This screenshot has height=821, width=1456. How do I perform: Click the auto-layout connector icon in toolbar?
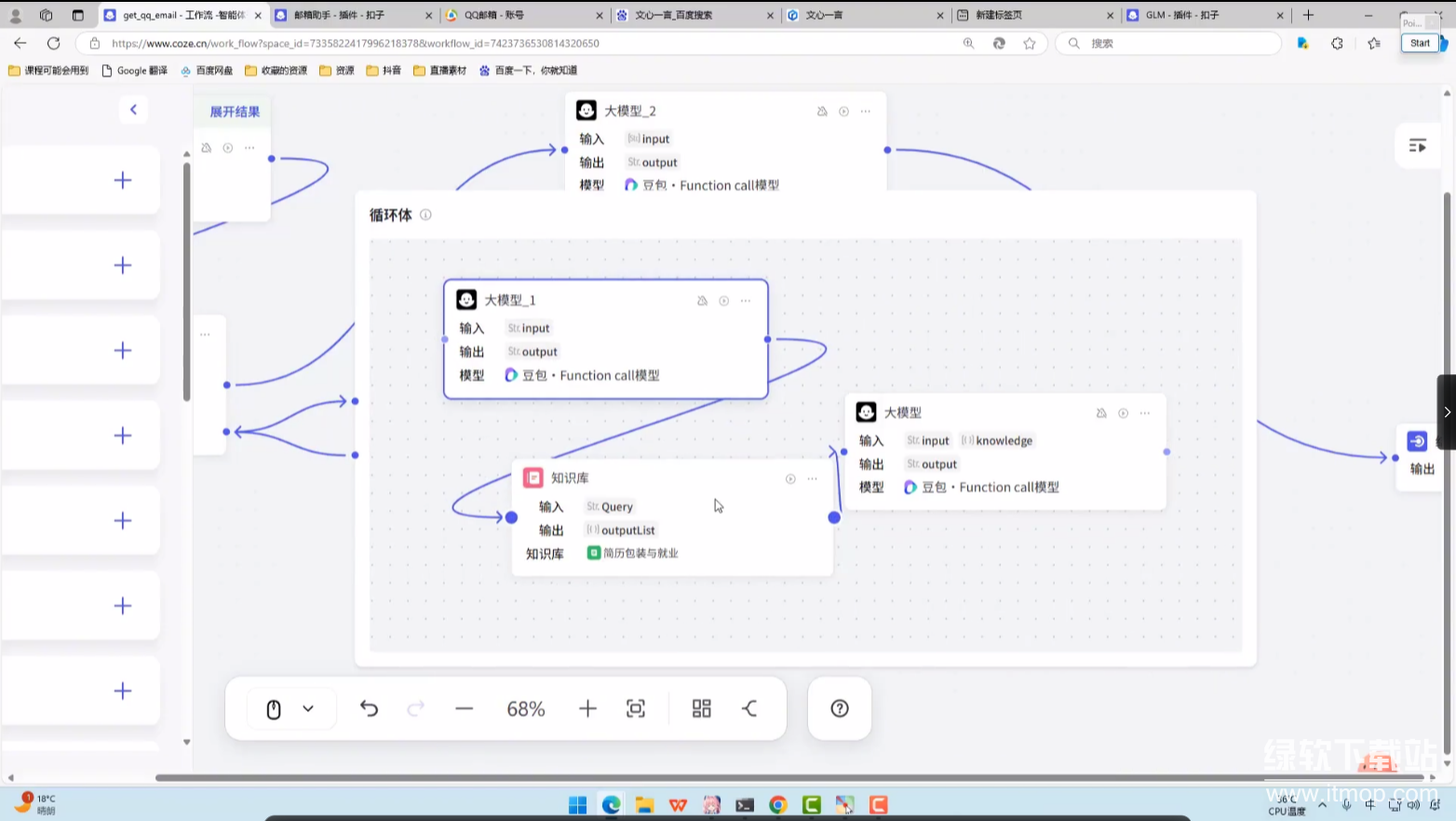[x=749, y=709]
